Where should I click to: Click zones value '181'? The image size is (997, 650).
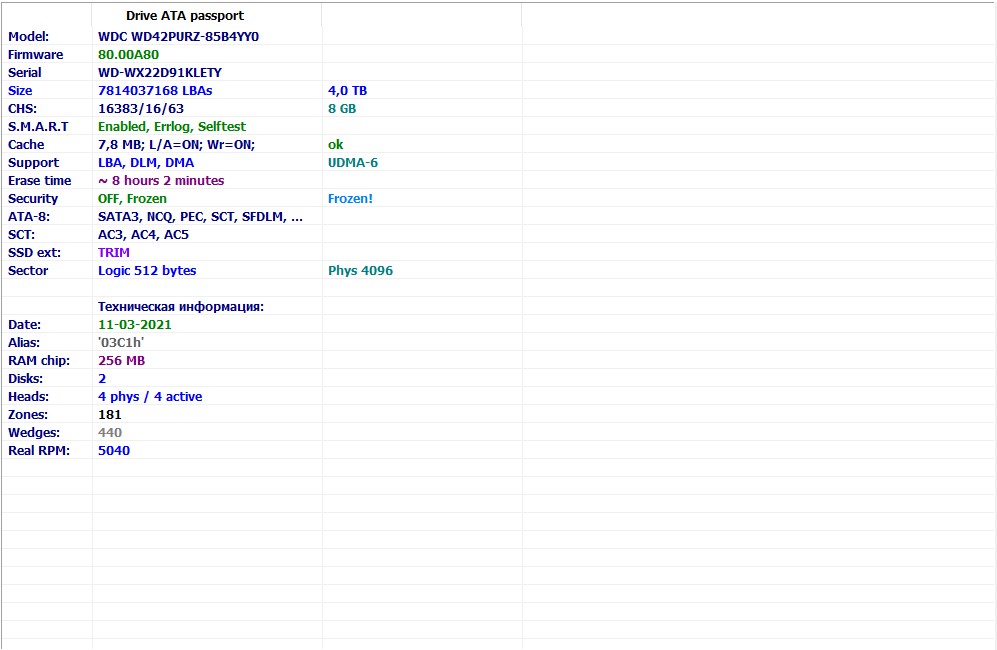point(109,415)
